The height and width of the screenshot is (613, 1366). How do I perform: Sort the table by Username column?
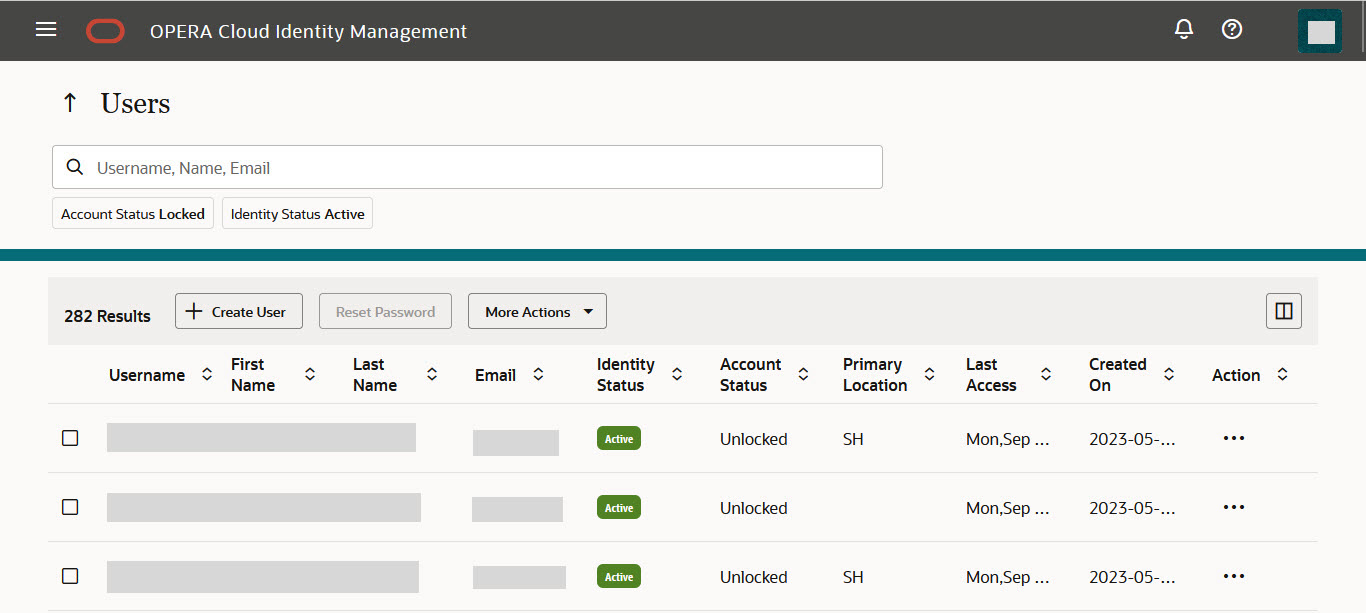206,374
